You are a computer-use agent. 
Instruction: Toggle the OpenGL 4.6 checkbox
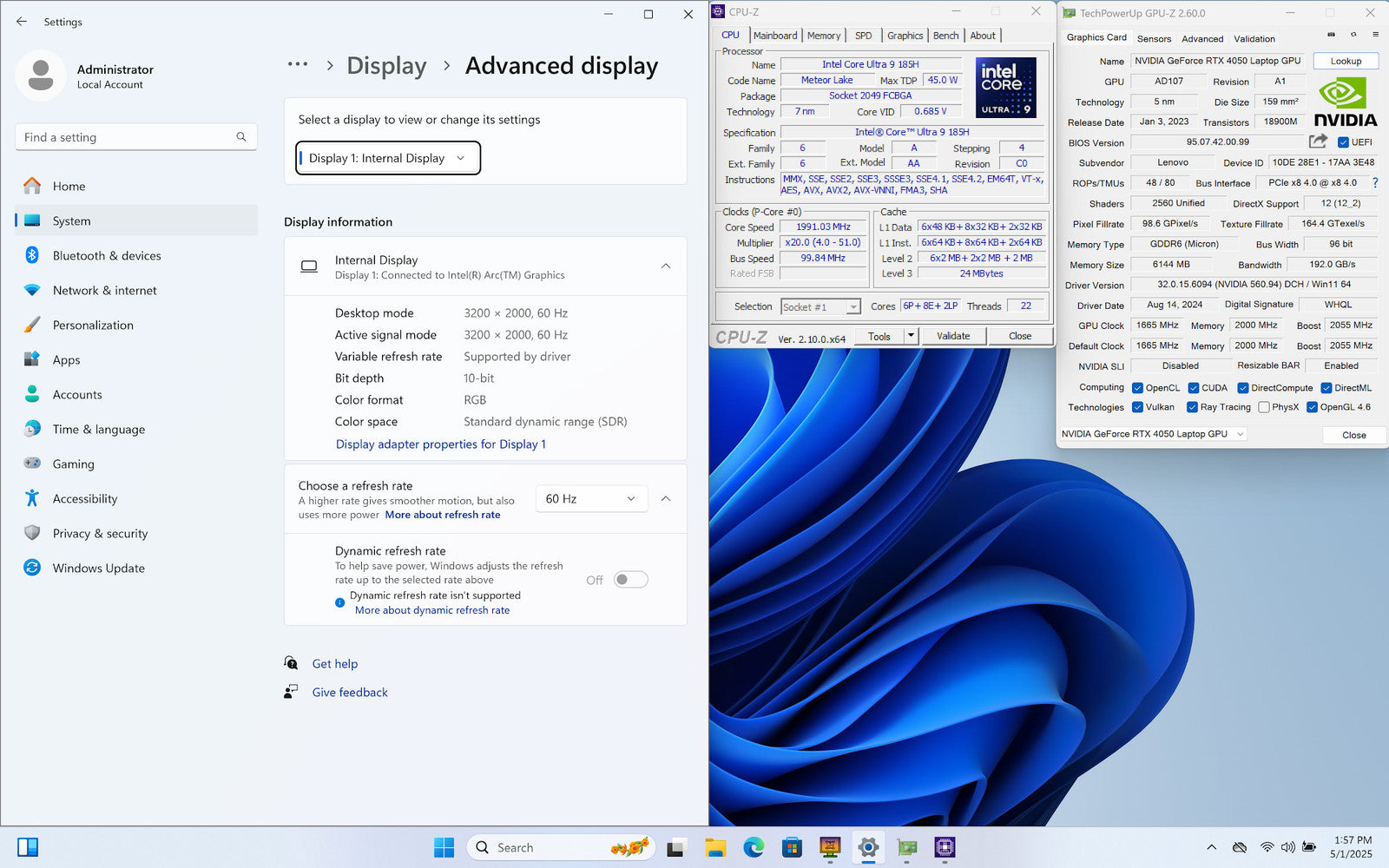pyautogui.click(x=1313, y=407)
